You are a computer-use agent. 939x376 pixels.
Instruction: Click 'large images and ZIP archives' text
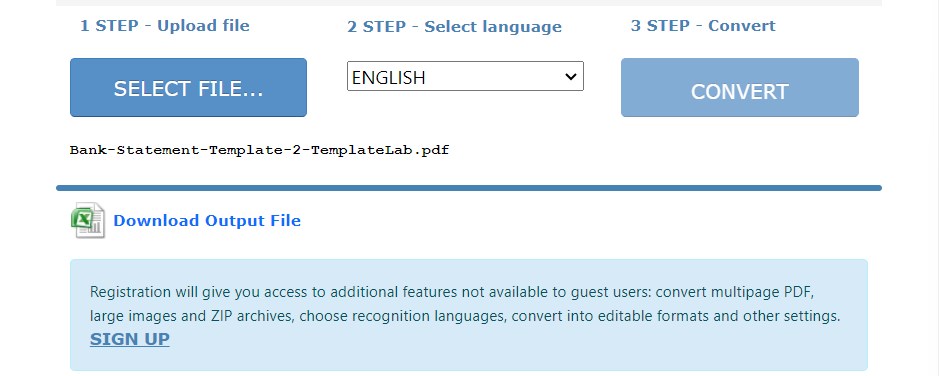point(190,316)
